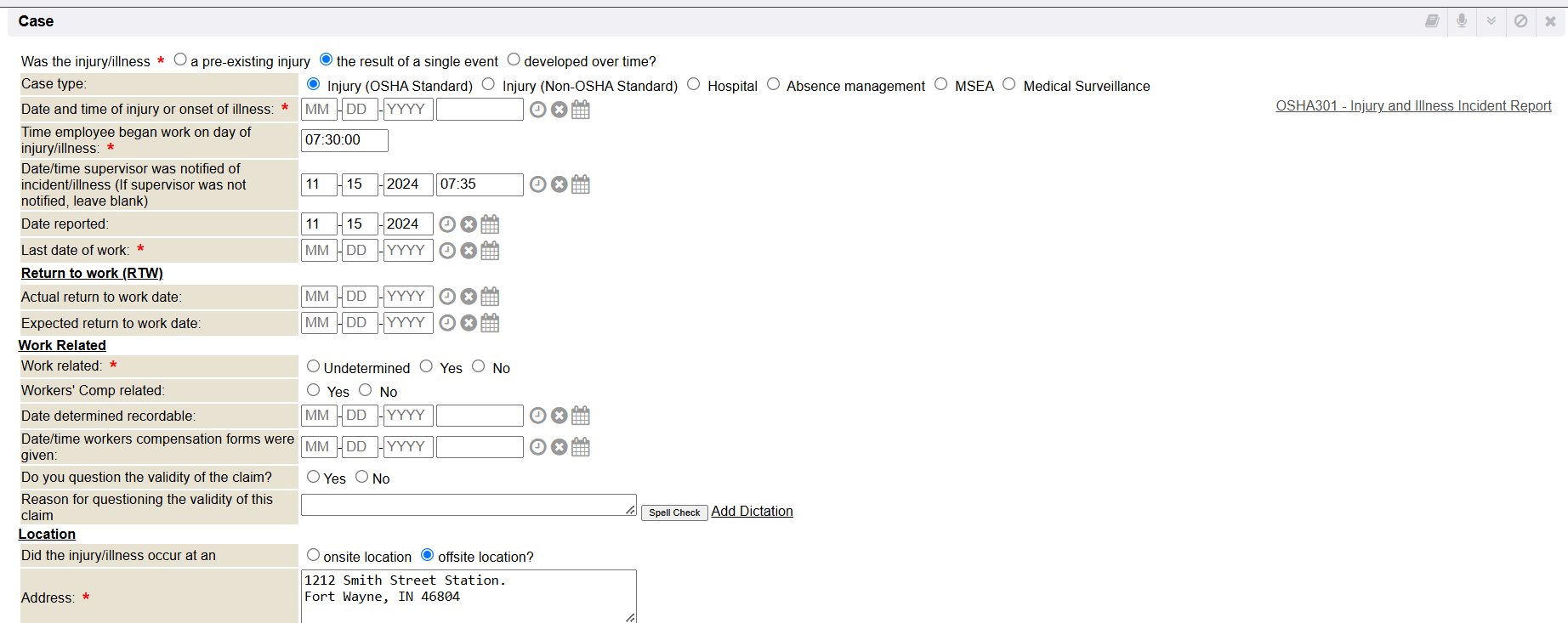Open calendar picker for date of injury
This screenshot has width=1568, height=623.
pos(581,110)
